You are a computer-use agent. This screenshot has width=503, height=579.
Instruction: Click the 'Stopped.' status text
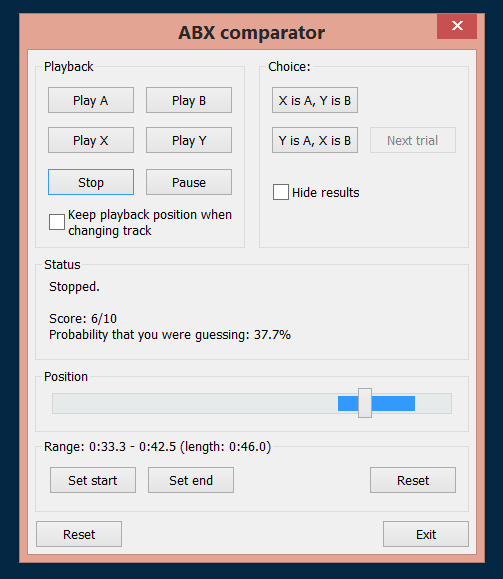(x=74, y=287)
